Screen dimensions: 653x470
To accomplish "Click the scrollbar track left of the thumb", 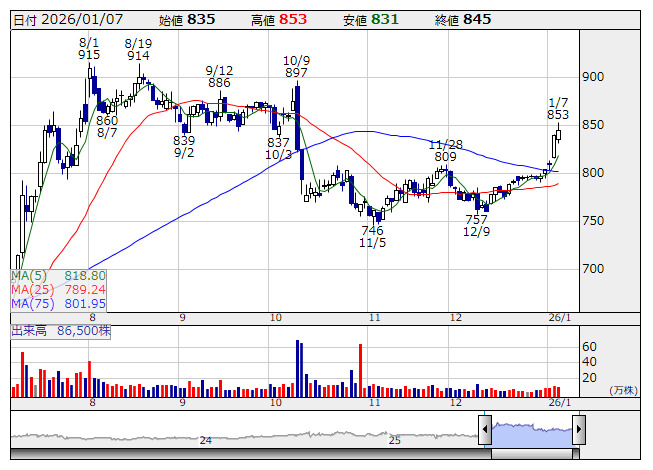I will click(x=251, y=454).
